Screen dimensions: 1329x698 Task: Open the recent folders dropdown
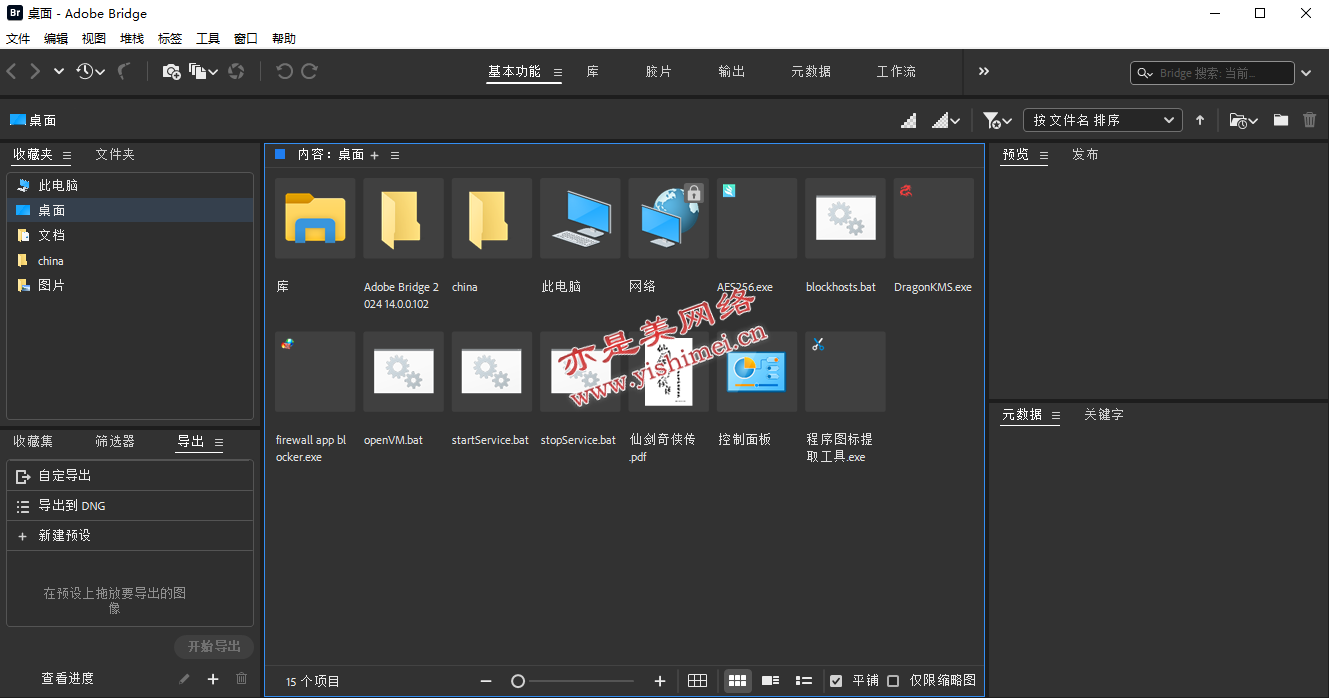pyautogui.click(x=1243, y=120)
